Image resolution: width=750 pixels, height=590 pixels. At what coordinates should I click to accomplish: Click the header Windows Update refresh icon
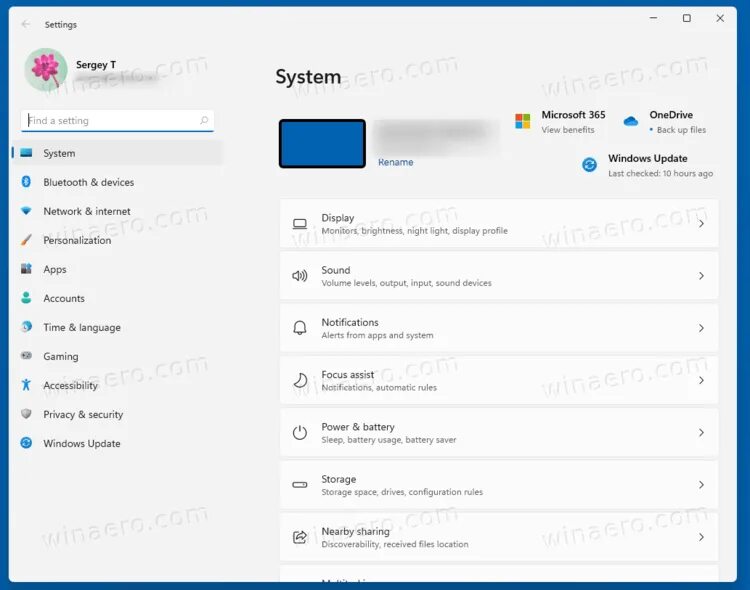point(589,165)
